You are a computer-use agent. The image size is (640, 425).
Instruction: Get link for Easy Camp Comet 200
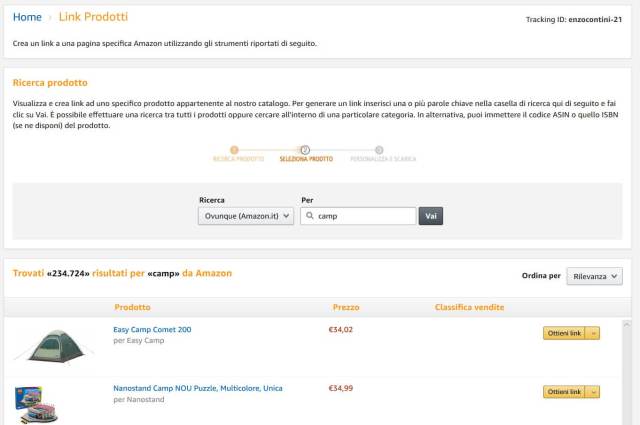point(563,334)
